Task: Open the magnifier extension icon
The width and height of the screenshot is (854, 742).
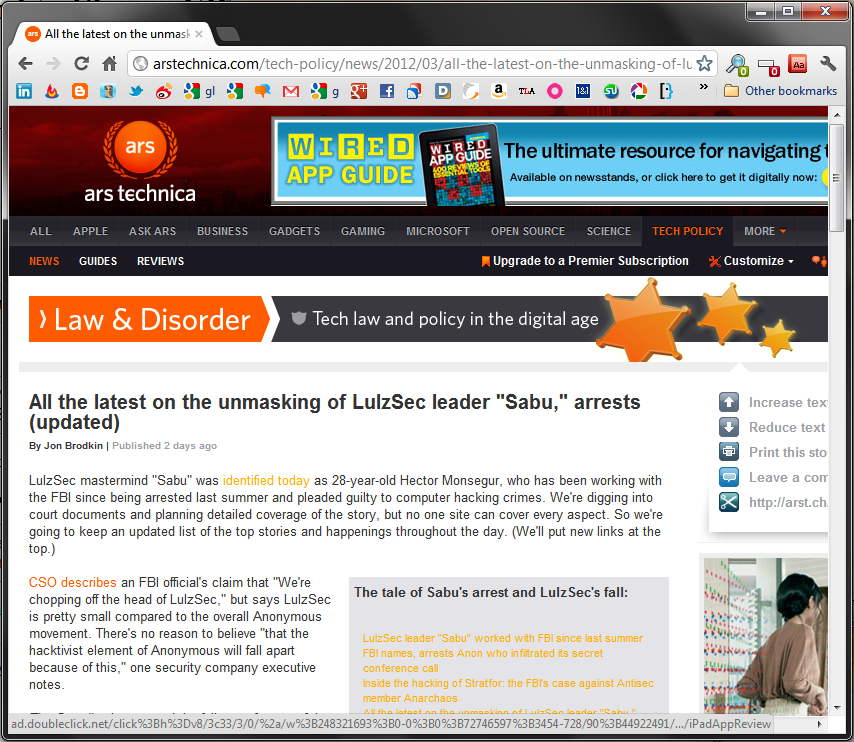Action: (737, 64)
